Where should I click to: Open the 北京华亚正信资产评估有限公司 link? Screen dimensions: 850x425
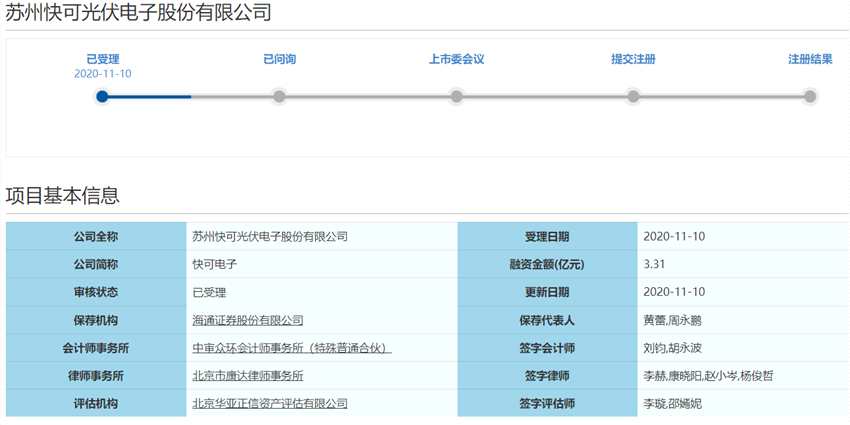(x=270, y=403)
